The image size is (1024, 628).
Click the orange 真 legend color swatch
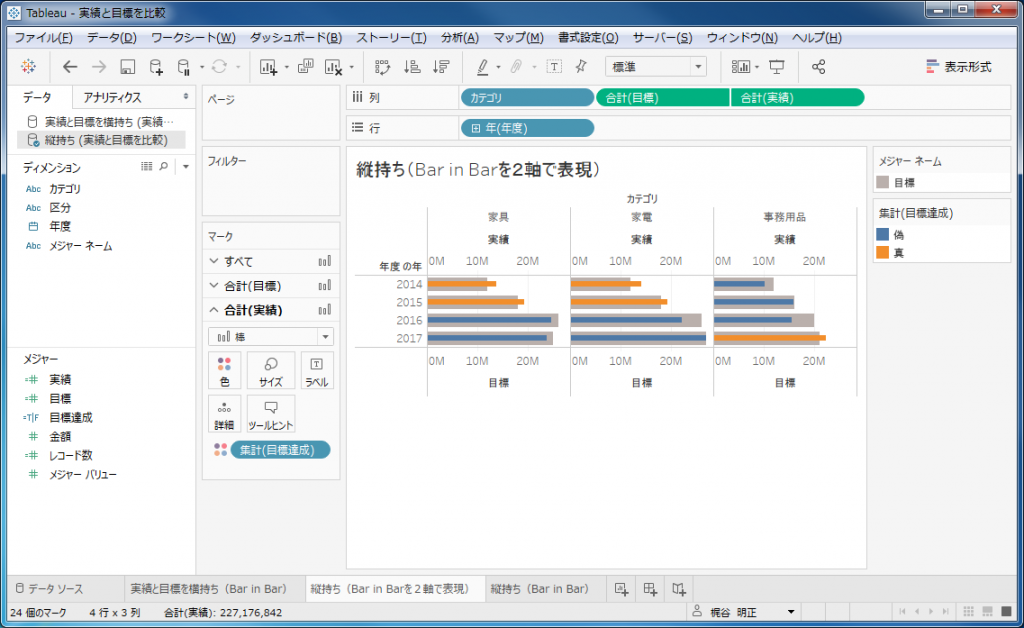click(882, 252)
